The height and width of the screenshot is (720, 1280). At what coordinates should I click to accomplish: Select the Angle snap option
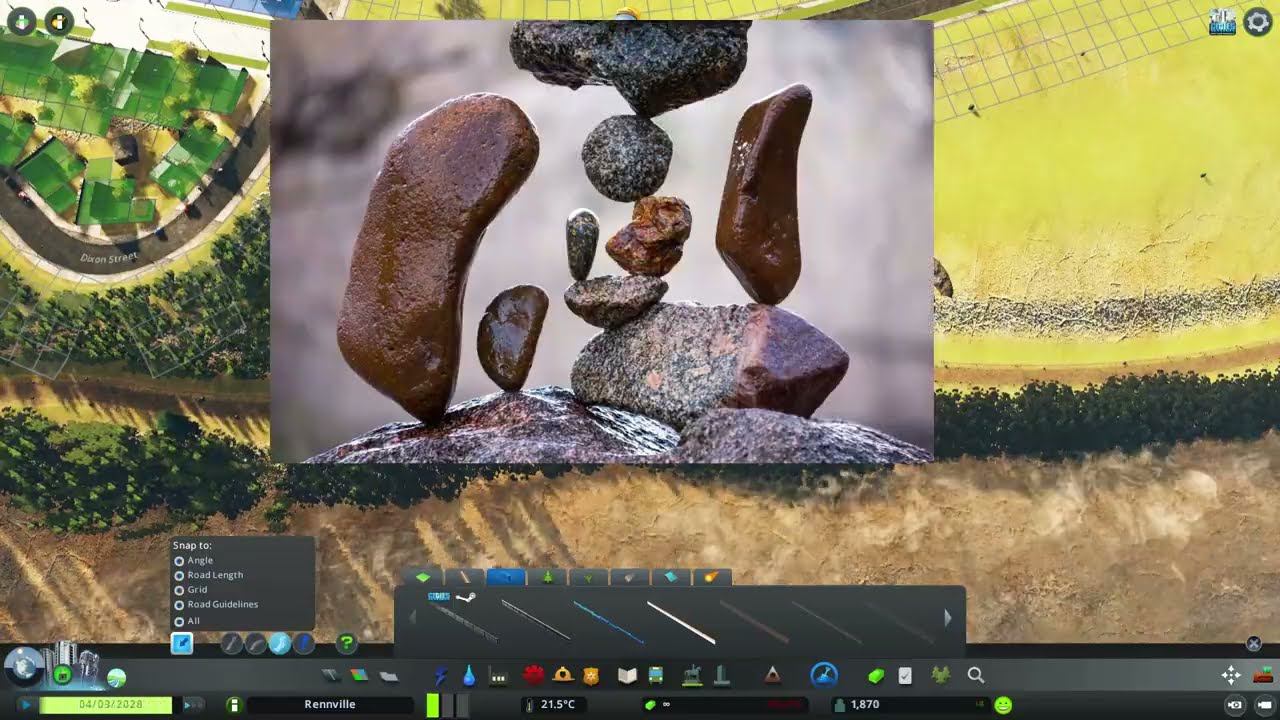194,561
